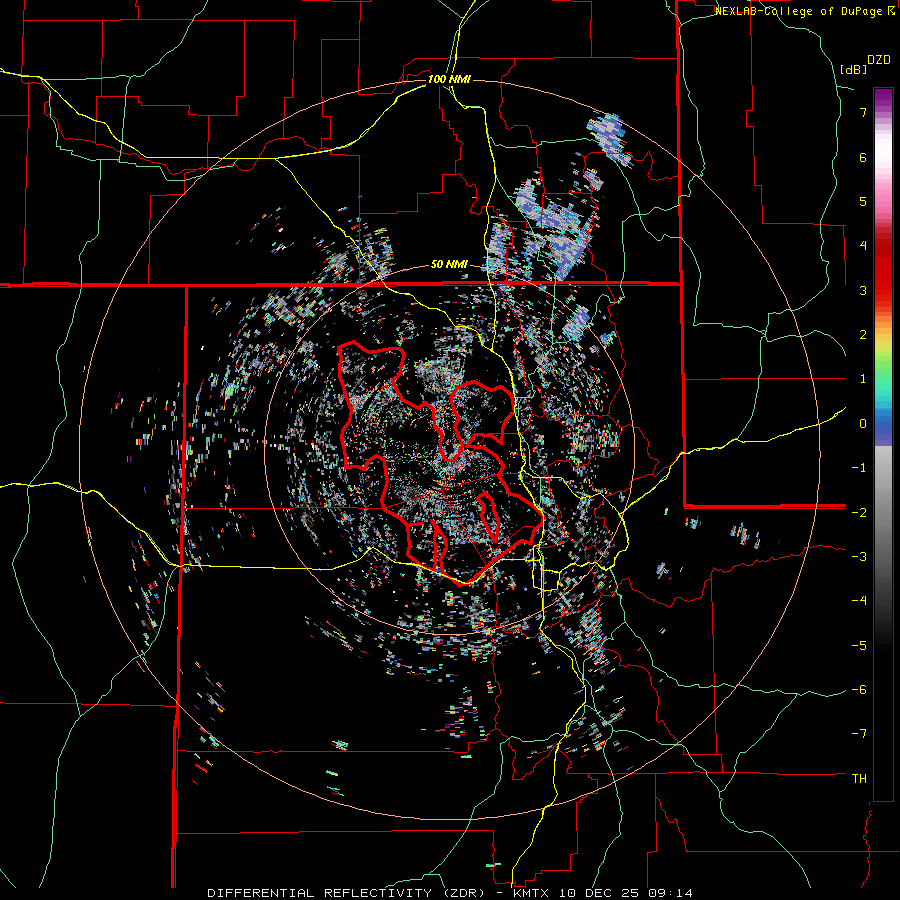Click the NEXLAB-College of DuPage label

800,11
